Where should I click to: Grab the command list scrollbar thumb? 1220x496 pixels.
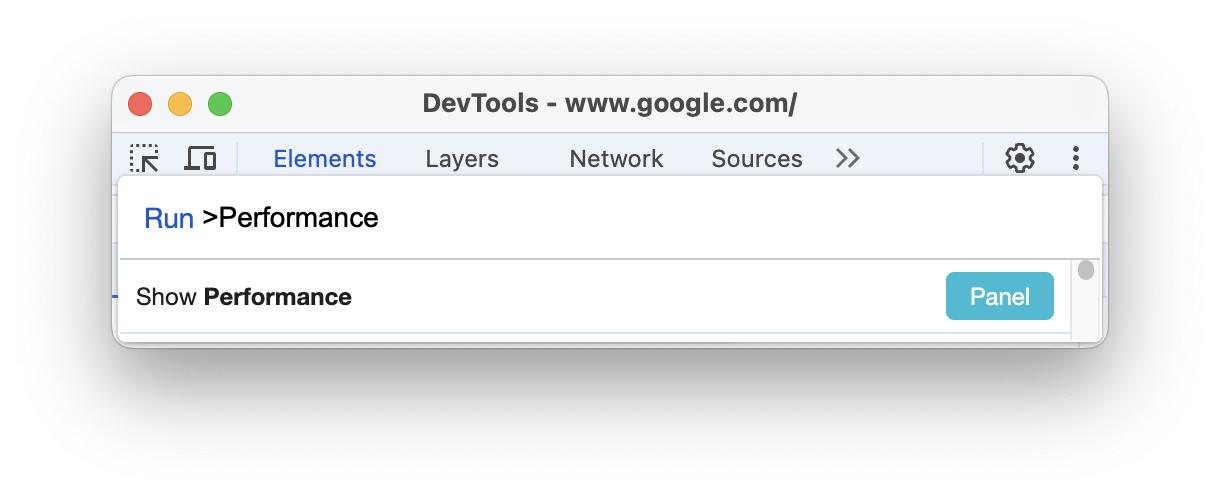click(1085, 270)
